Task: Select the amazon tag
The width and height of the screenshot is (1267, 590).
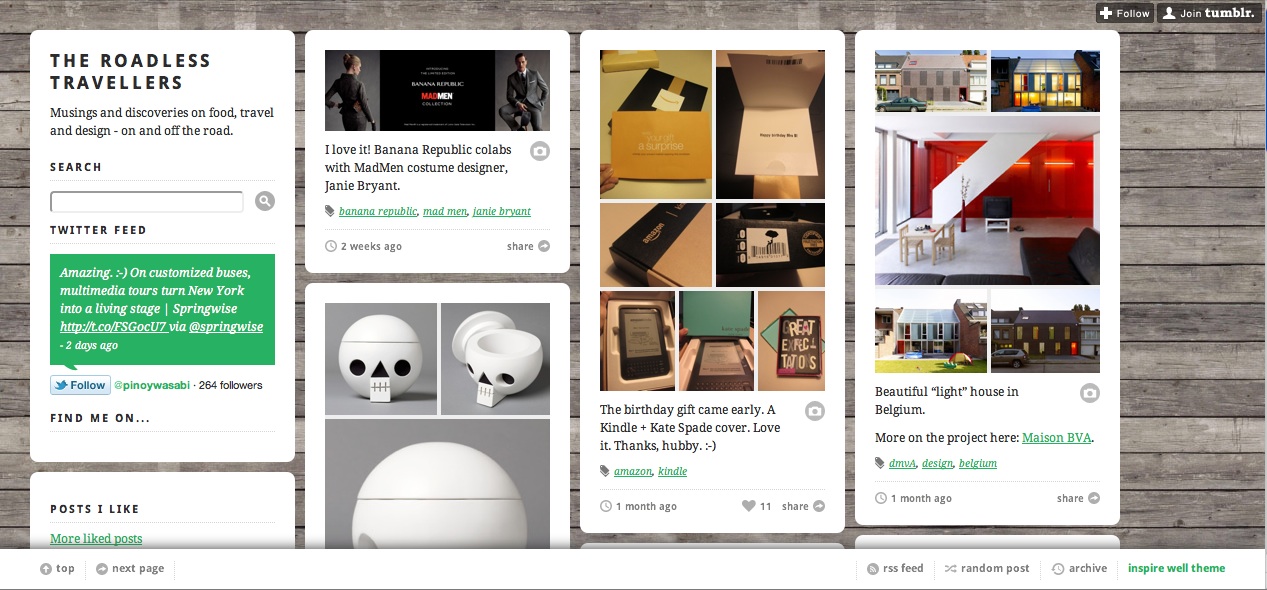Action: click(x=633, y=472)
